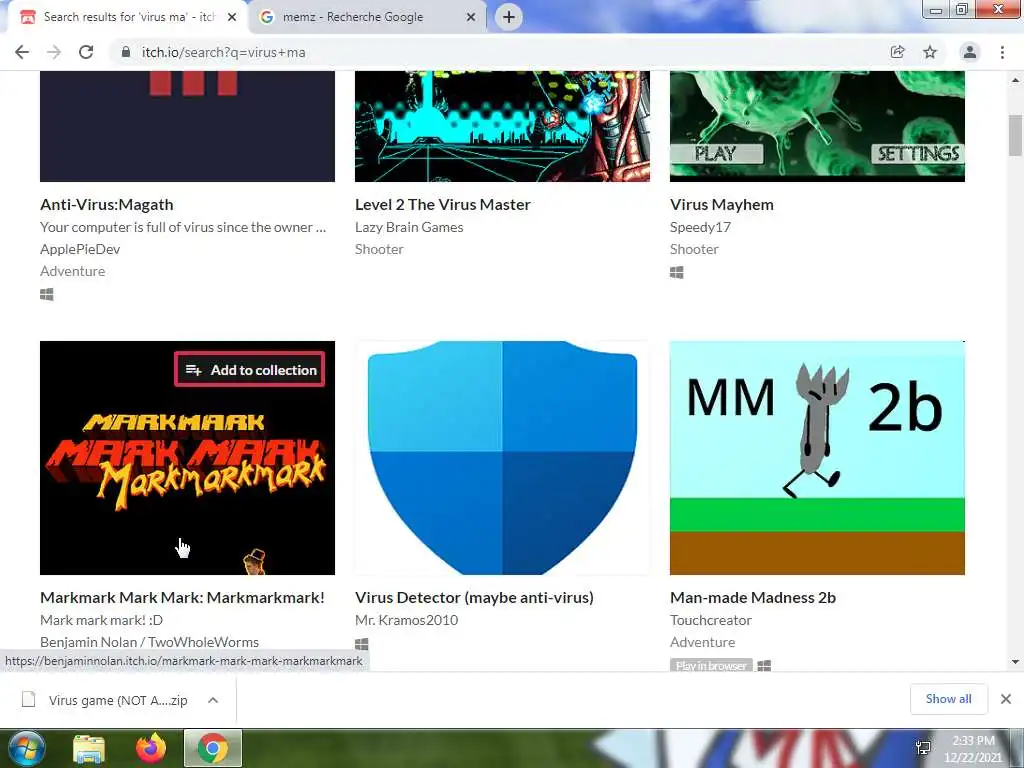This screenshot has width=1024, height=768.
Task: Click Adventure genre under Touchcreator
Action: (703, 642)
